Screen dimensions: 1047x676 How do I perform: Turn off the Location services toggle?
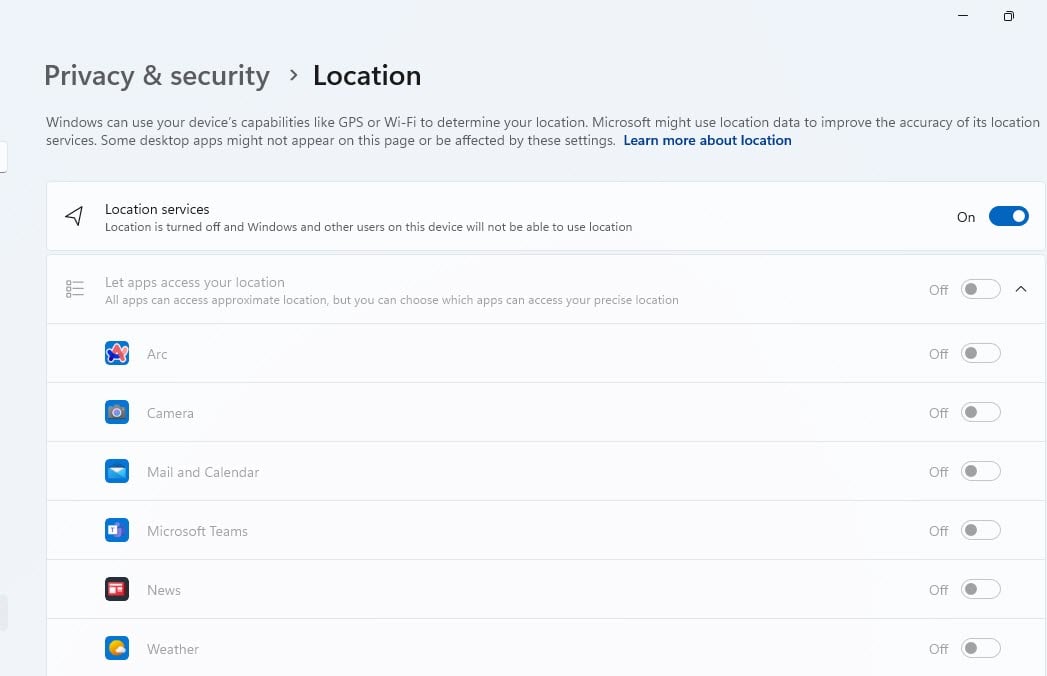coord(1008,216)
